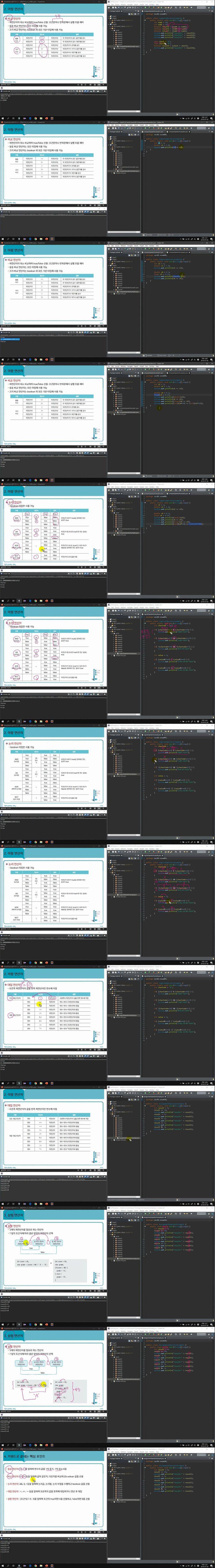Image resolution: width=215 pixels, height=1568 pixels.
Task: Click the Quick Access search field in Eclipse
Action: click(202, 7)
